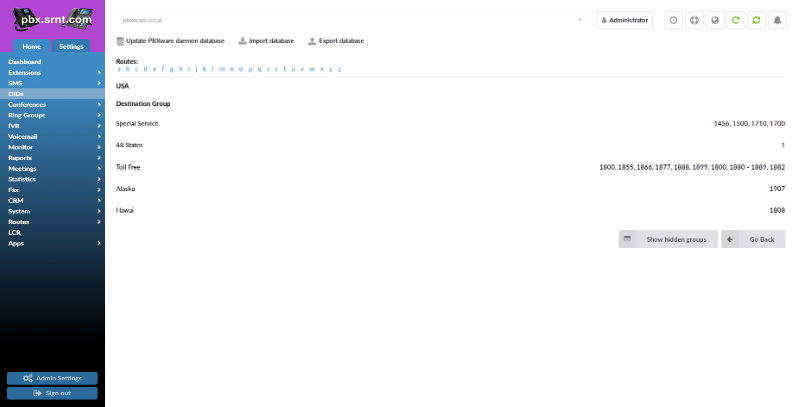Expand the Voicemail sidebar menu
Viewport: 797px width, 407px height.
[52, 136]
